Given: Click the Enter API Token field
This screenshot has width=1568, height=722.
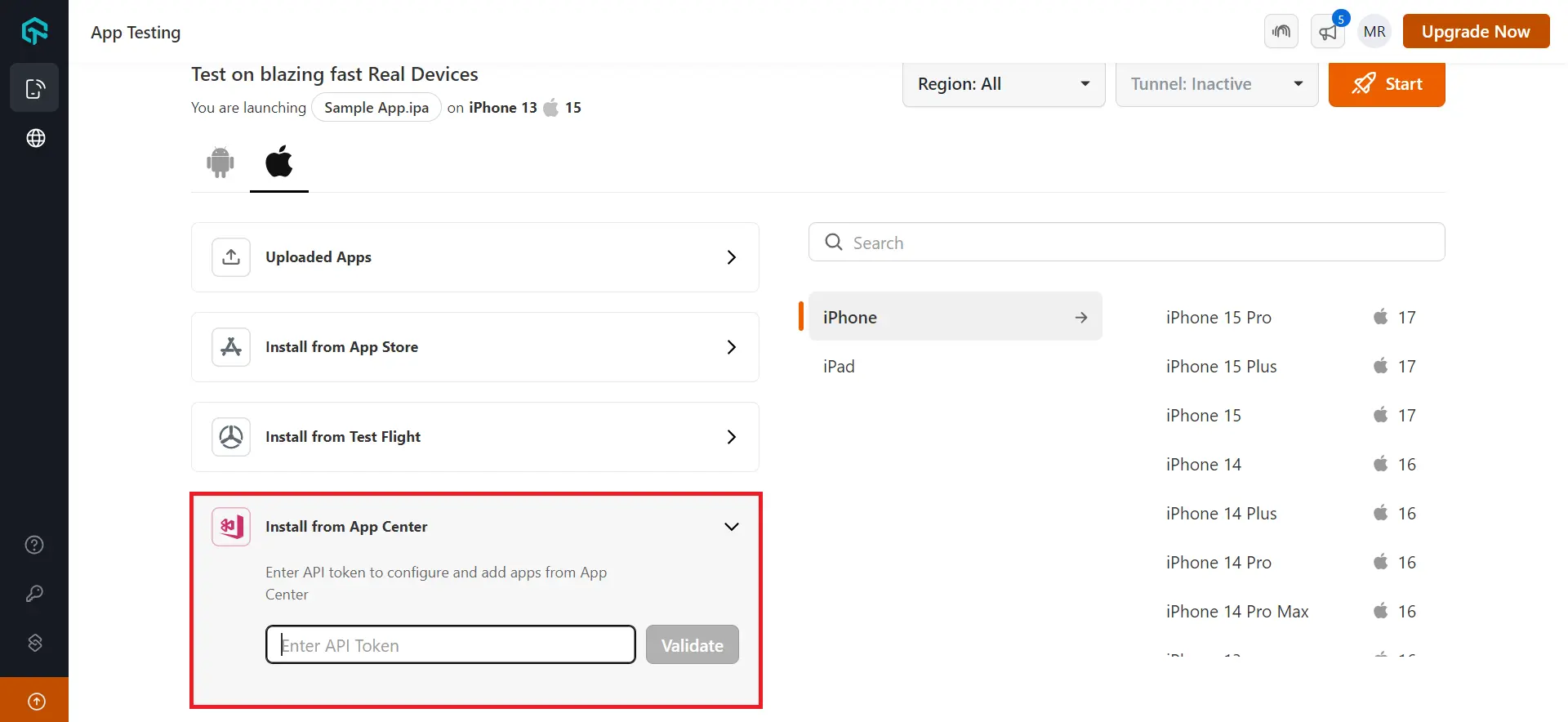Looking at the screenshot, I should (x=450, y=645).
